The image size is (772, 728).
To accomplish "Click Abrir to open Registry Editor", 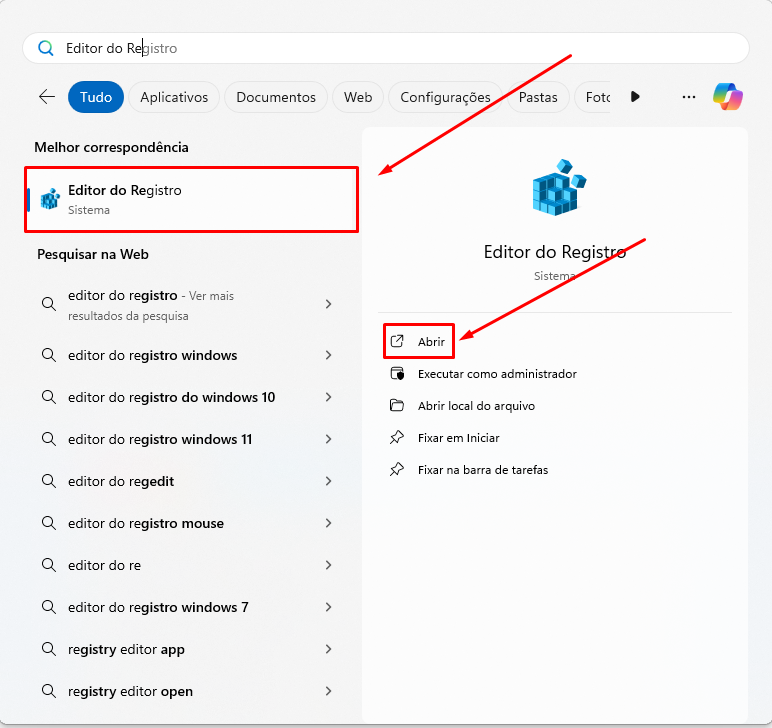I will tap(418, 341).
